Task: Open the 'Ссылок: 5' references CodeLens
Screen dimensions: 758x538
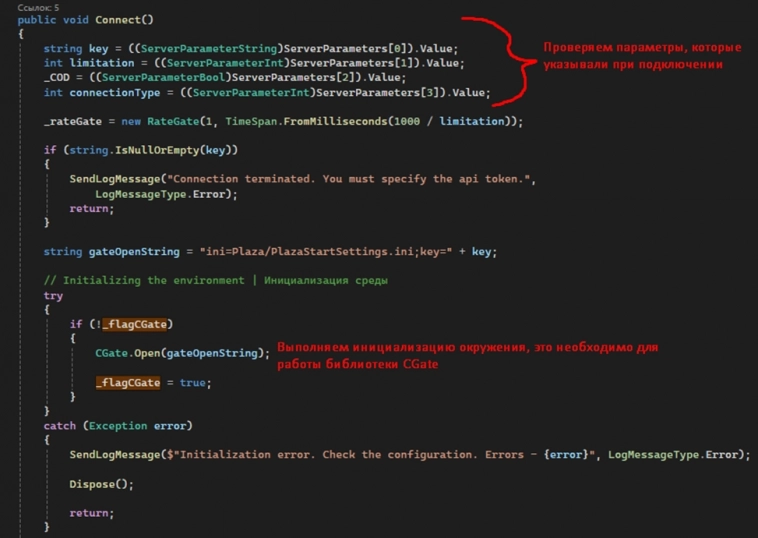Action: (38, 7)
